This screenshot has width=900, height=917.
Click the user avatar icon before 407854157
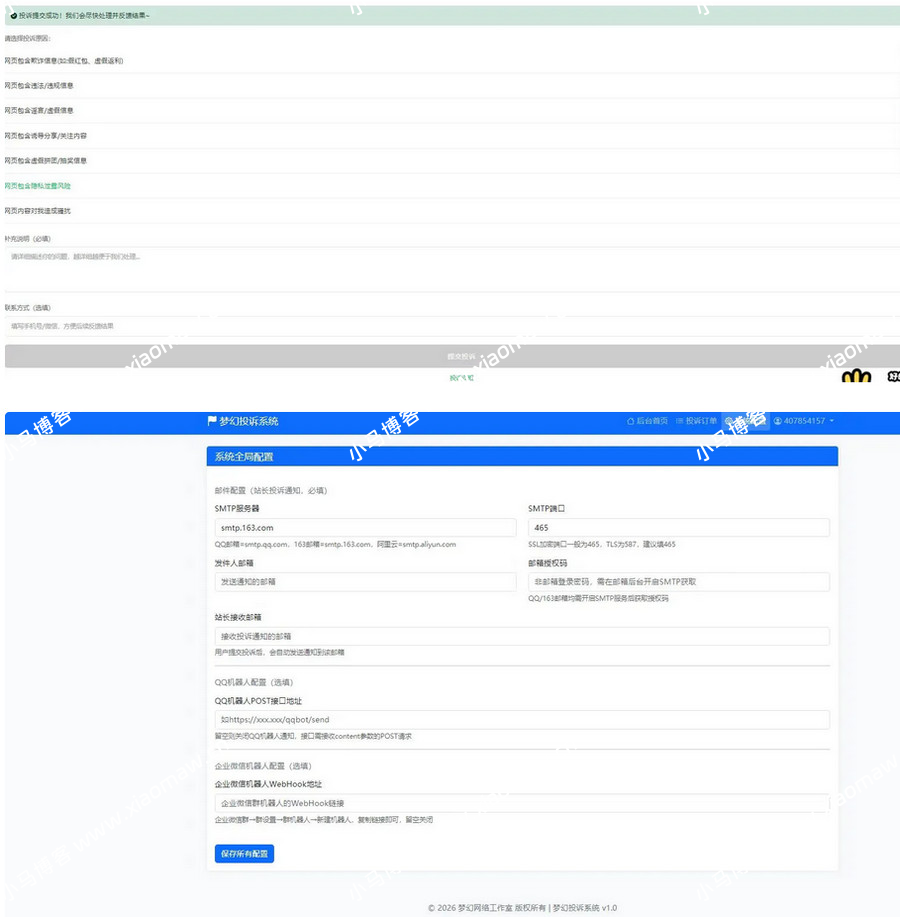point(777,421)
